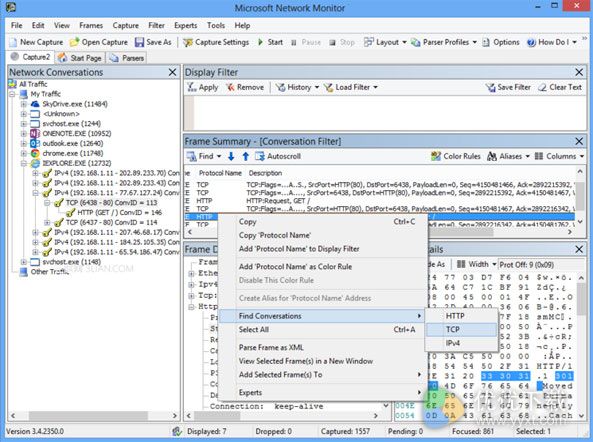This screenshot has height=442, width=593.
Task: Select the HTTP:Request, GET / frame row
Action: point(379,201)
